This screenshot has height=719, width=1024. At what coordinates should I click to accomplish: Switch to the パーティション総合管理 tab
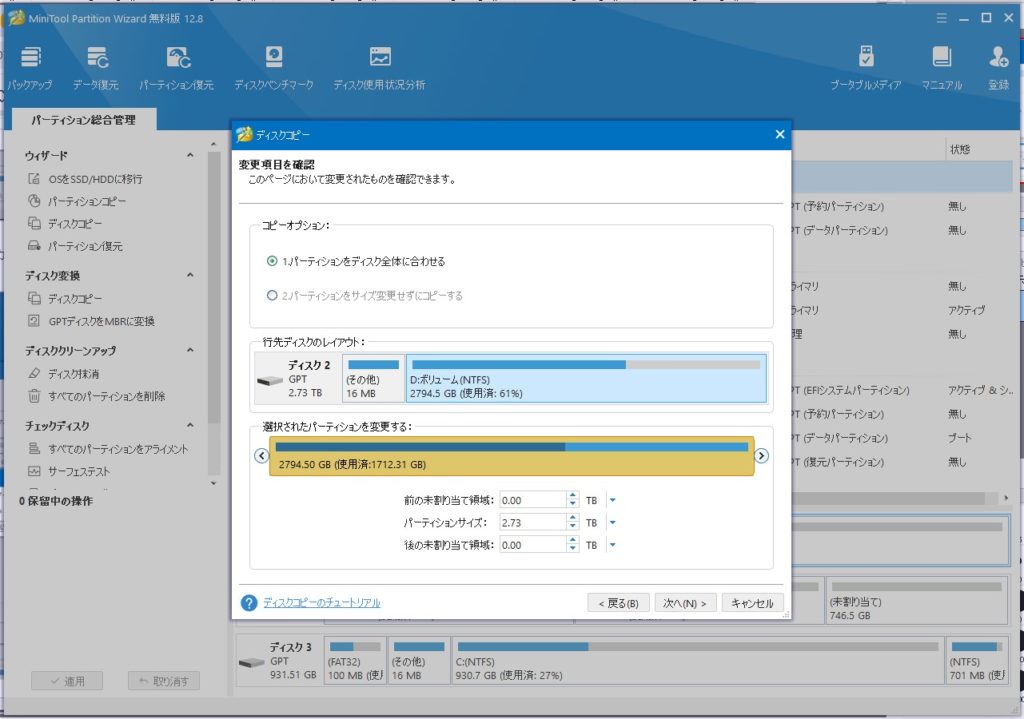(x=82, y=120)
